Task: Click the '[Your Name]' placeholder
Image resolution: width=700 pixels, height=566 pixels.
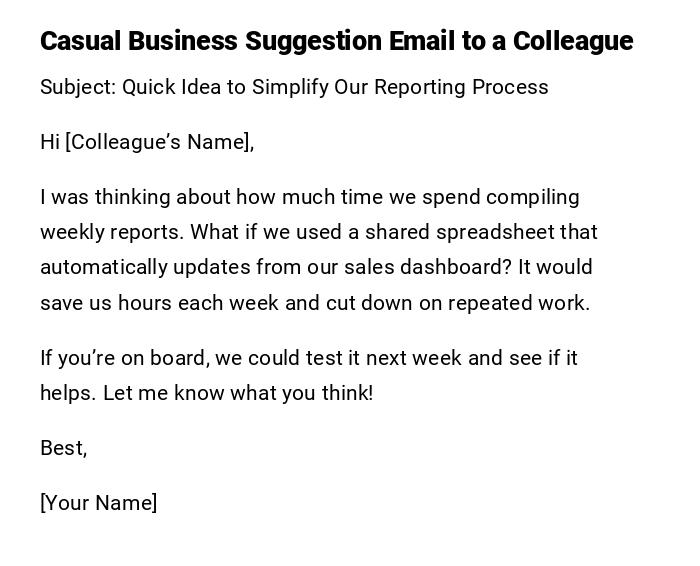Action: point(98,503)
